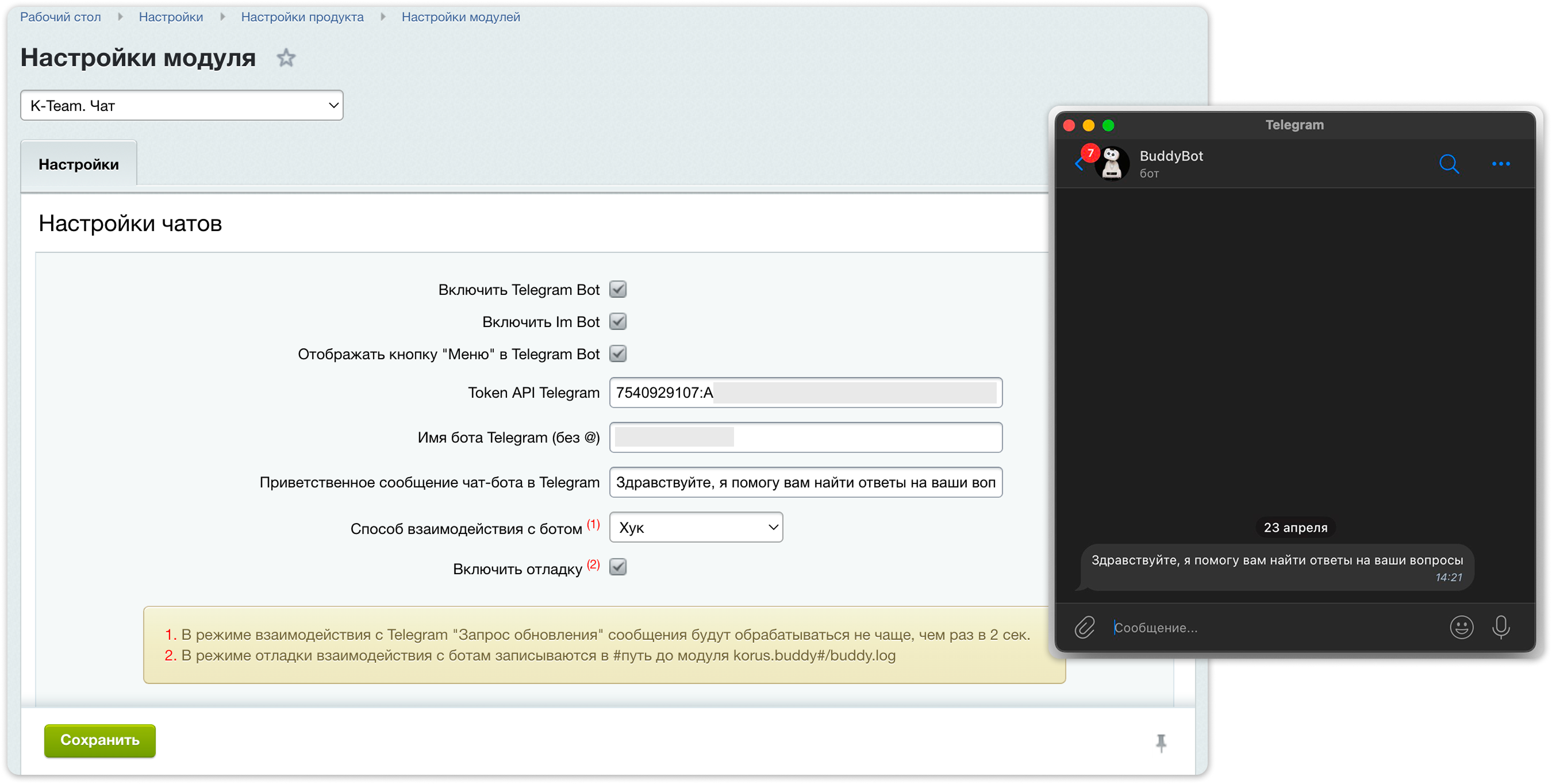The height and width of the screenshot is (784, 1552).
Task: Click footnote (1) next to interaction method
Action: coord(593,524)
